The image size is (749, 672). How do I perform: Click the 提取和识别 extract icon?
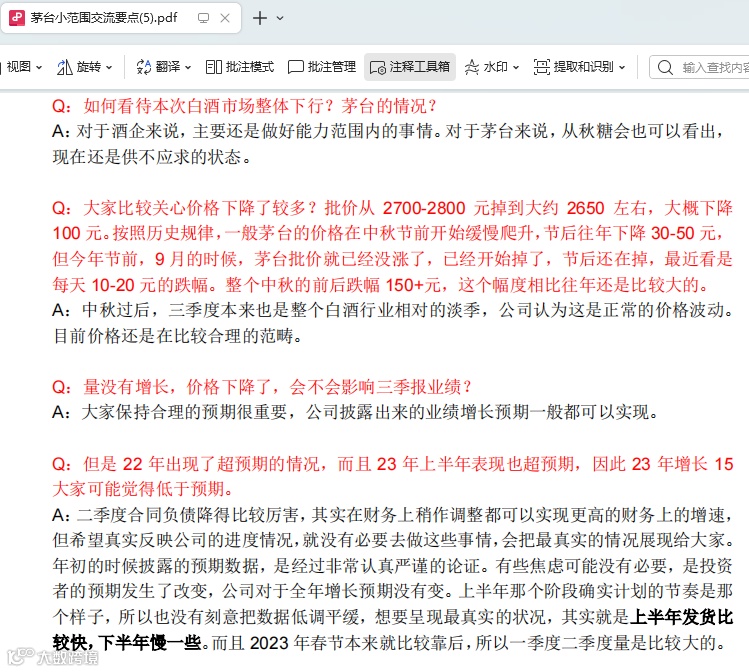542,67
